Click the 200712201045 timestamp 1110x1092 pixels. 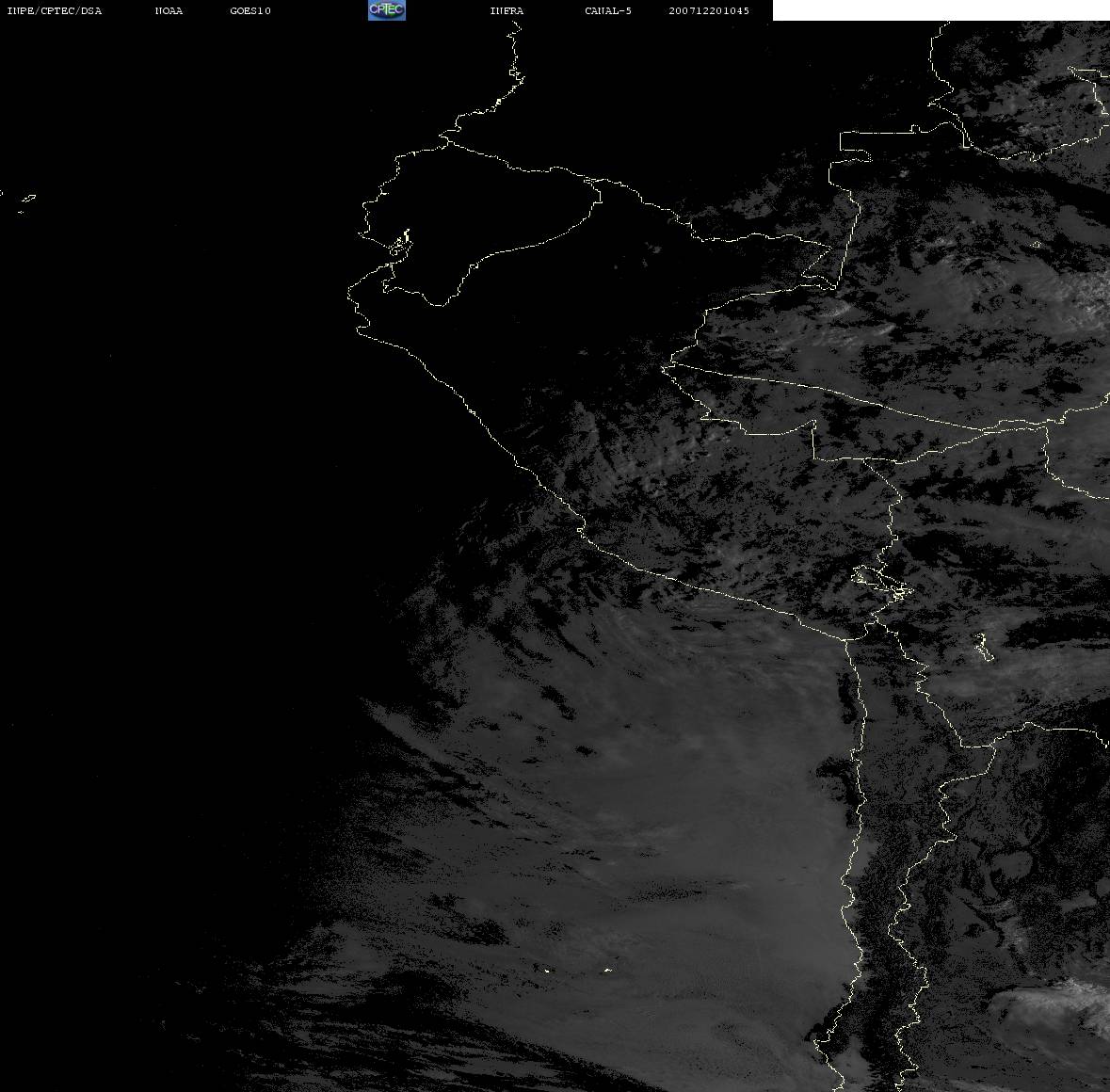click(x=709, y=11)
